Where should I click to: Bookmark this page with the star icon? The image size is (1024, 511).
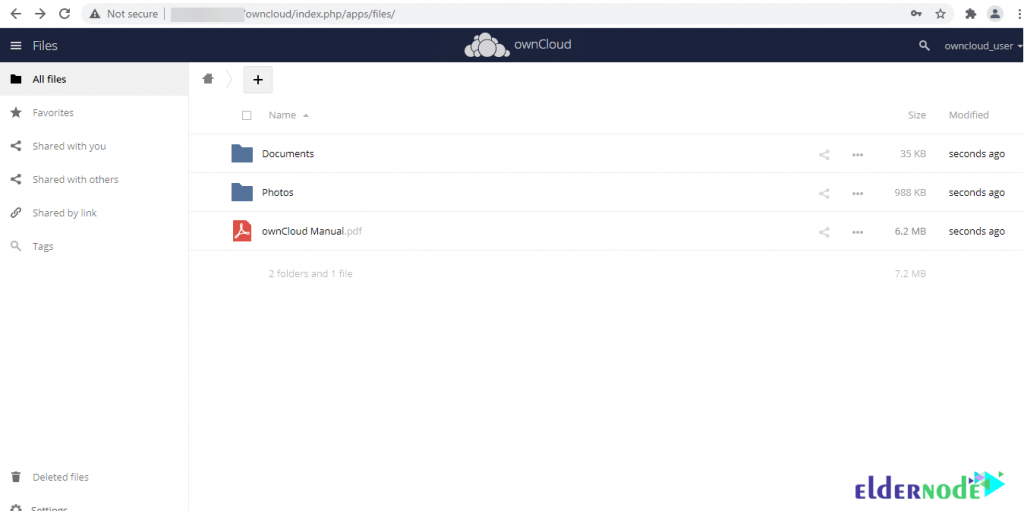point(940,14)
